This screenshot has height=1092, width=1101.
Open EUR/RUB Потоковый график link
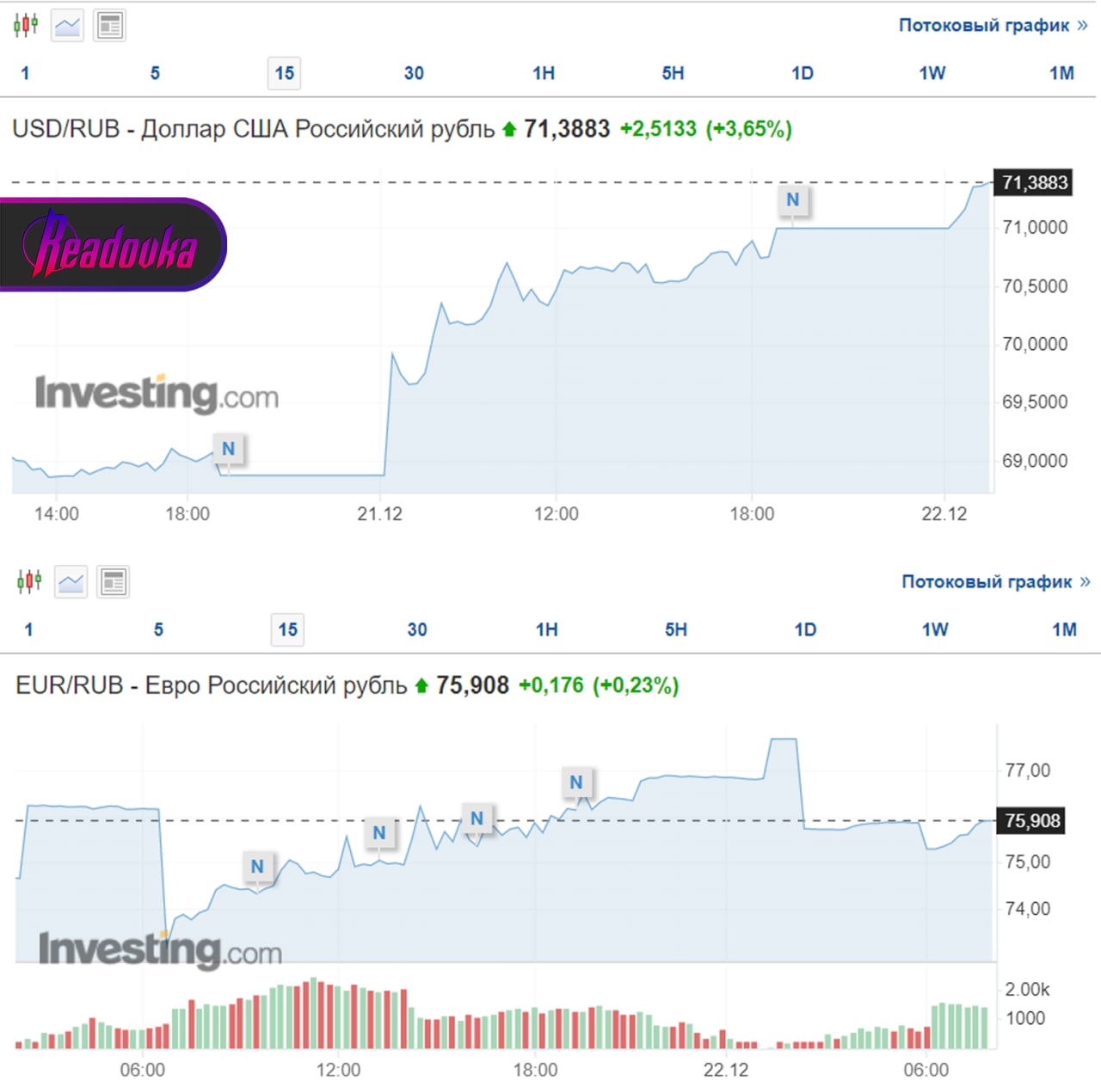click(x=996, y=581)
